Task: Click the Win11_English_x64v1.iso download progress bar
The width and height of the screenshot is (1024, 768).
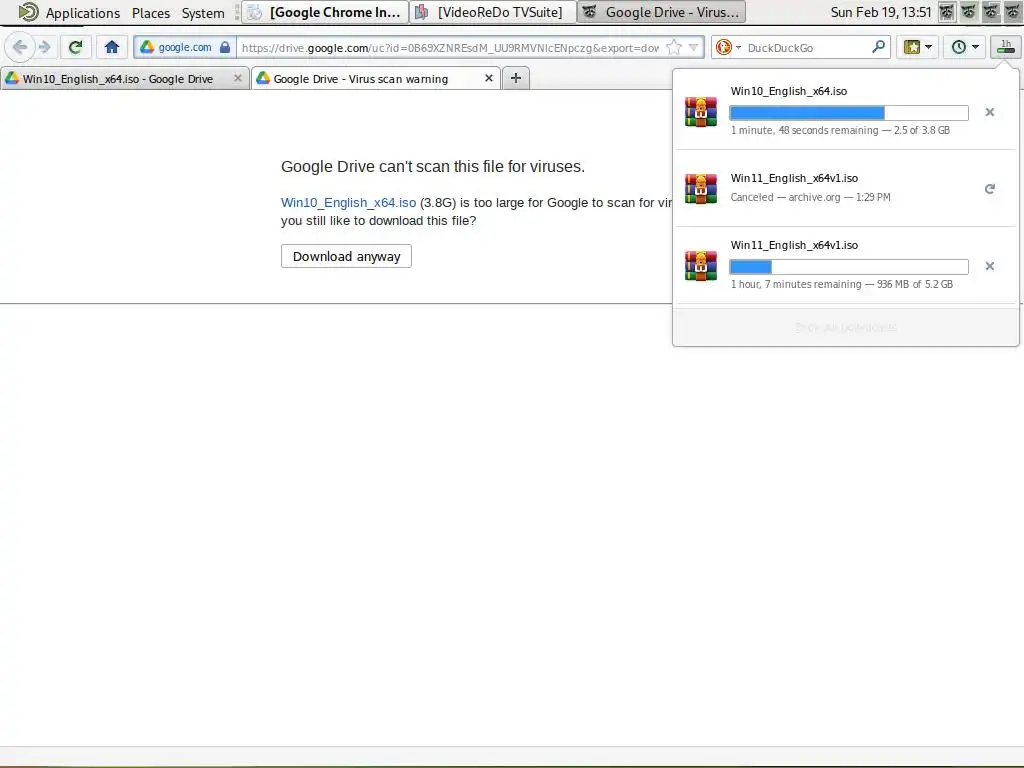Action: click(849, 266)
